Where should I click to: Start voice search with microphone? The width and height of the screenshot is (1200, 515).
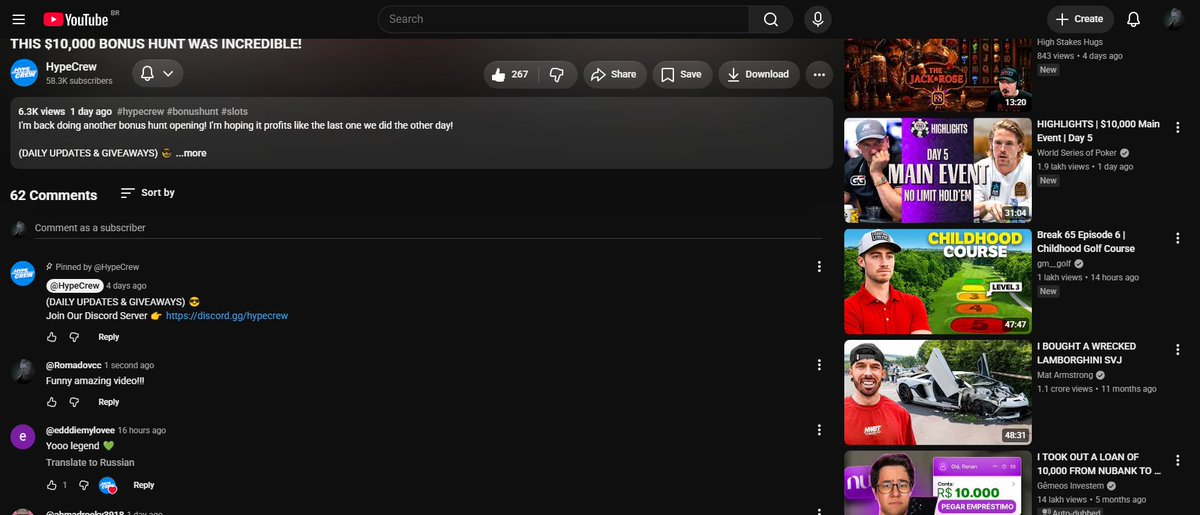(818, 19)
